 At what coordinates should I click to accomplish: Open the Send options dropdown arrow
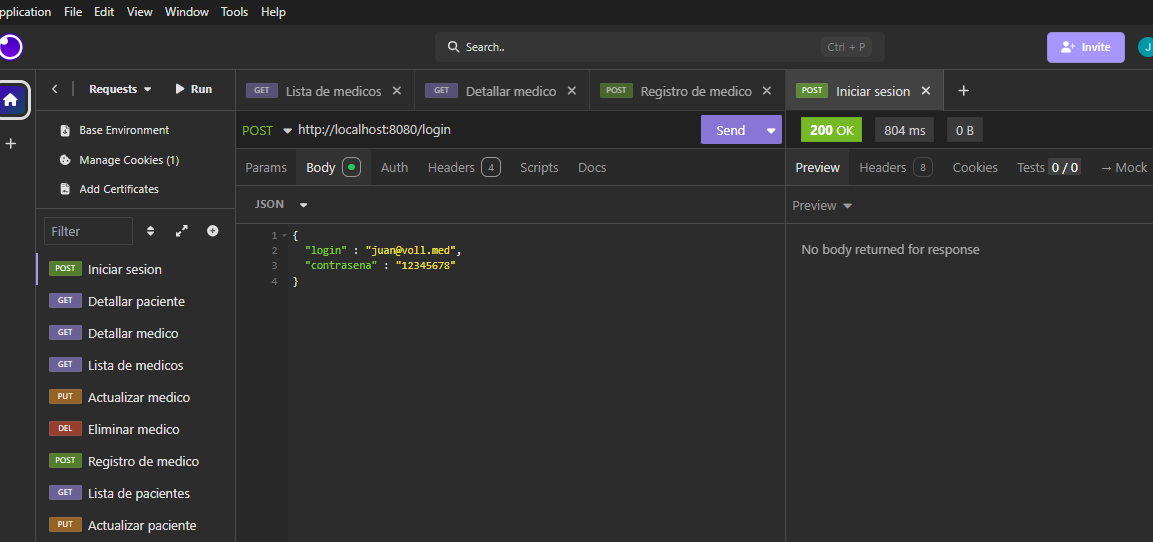click(x=771, y=130)
